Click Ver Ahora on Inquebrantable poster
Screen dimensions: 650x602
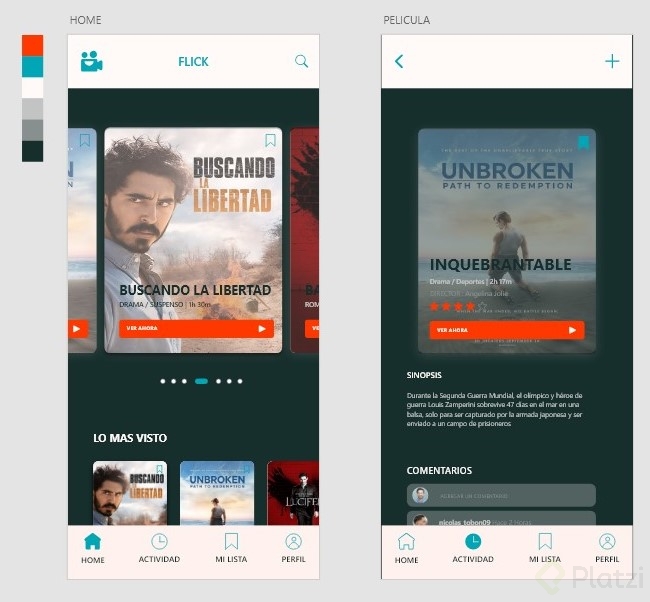click(507, 330)
